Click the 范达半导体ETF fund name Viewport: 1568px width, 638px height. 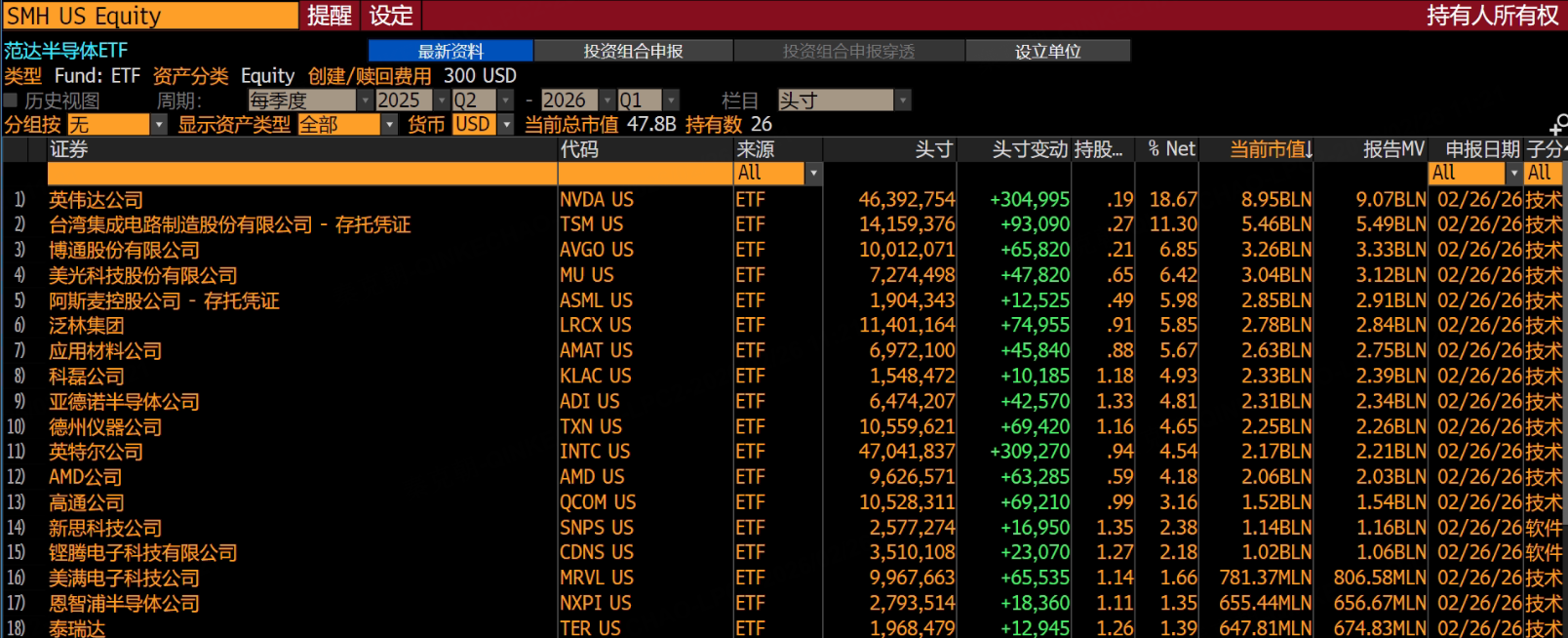(x=66, y=51)
